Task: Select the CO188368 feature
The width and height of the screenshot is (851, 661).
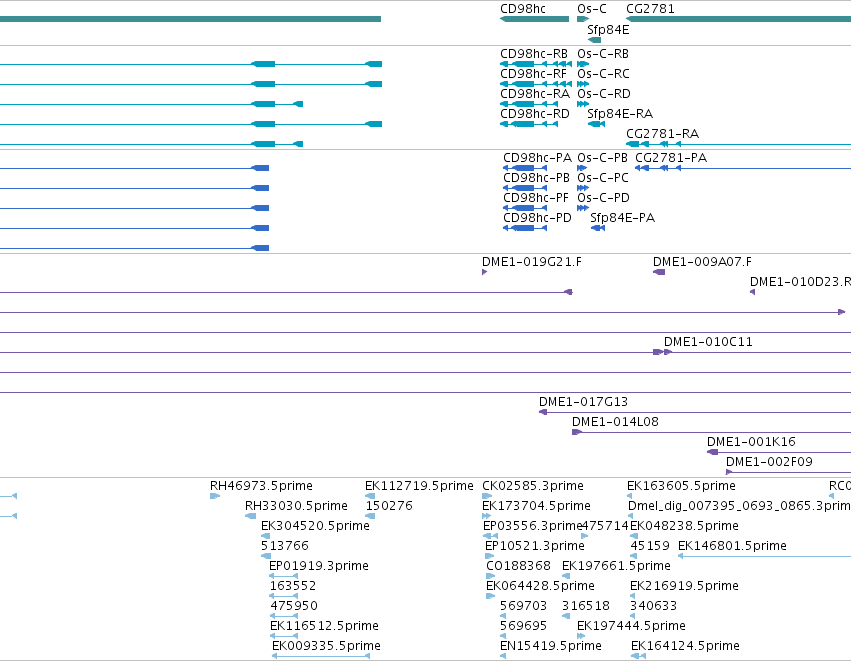Action: [518, 567]
